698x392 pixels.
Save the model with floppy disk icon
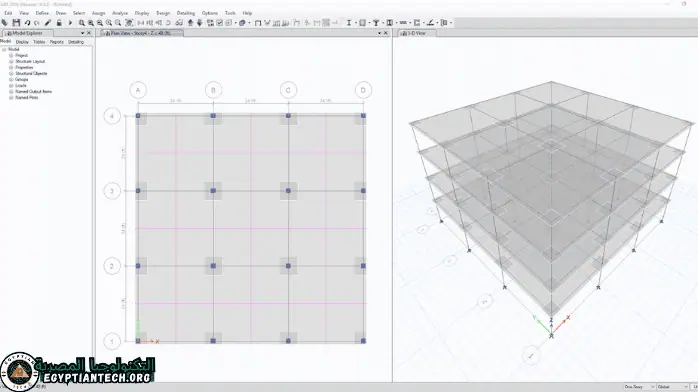pos(16,23)
